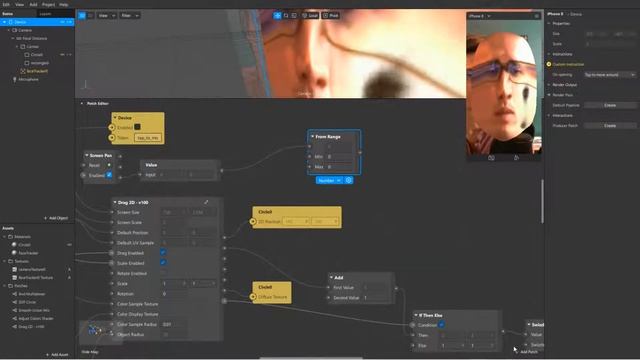Click the Patches folder icon
This screenshot has width=640, height=360.
click(x=11, y=286)
